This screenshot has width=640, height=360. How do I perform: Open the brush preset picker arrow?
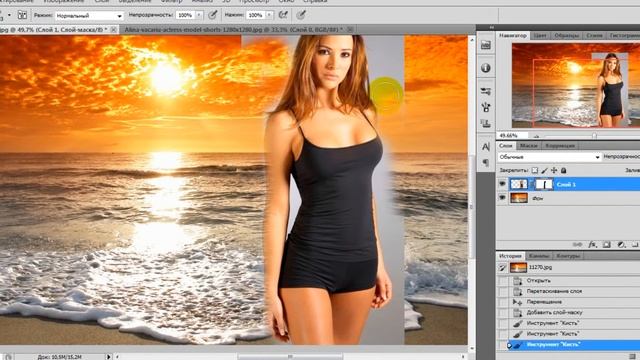click(9, 15)
